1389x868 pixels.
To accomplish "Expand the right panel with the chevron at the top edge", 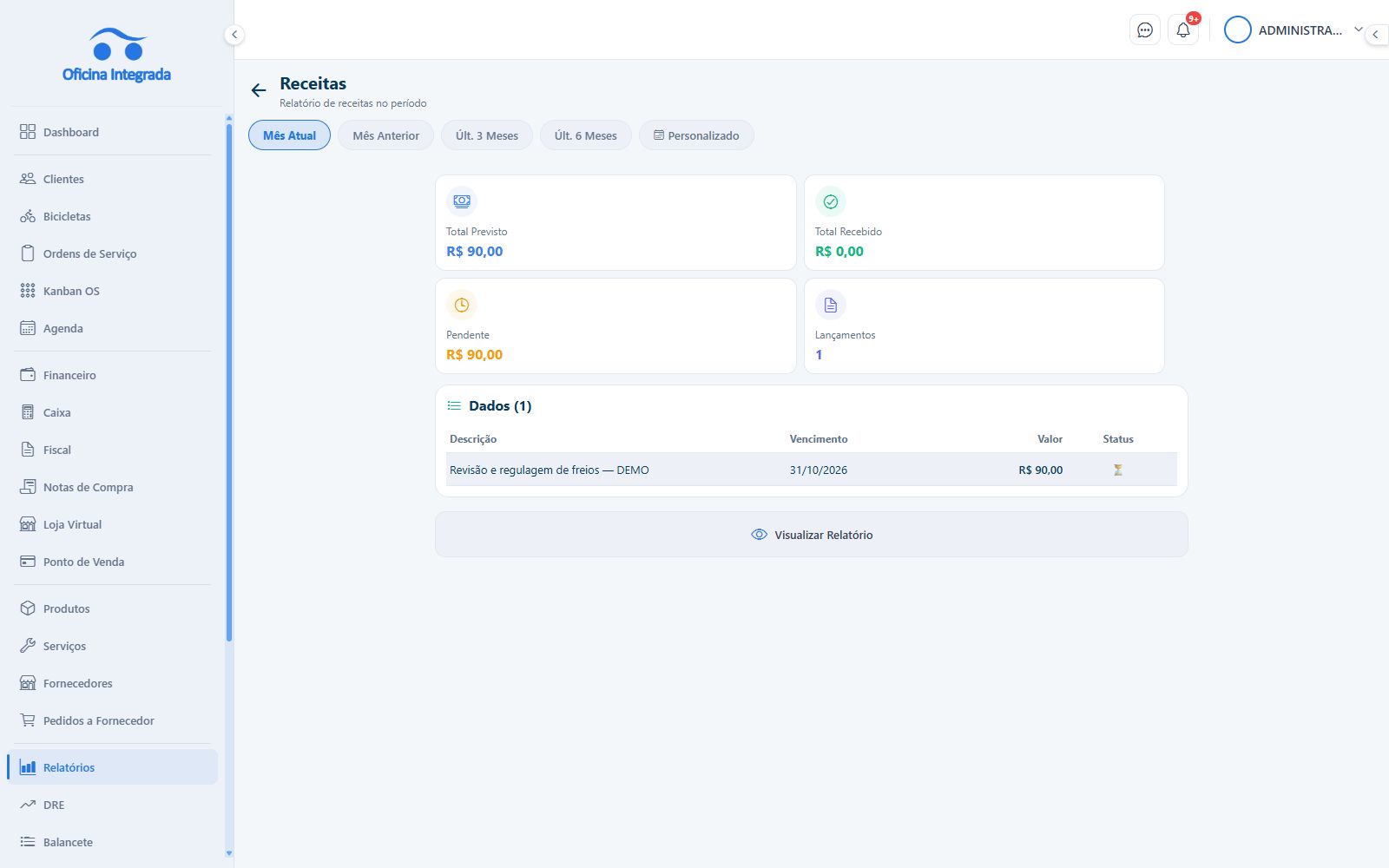I will click(1376, 35).
